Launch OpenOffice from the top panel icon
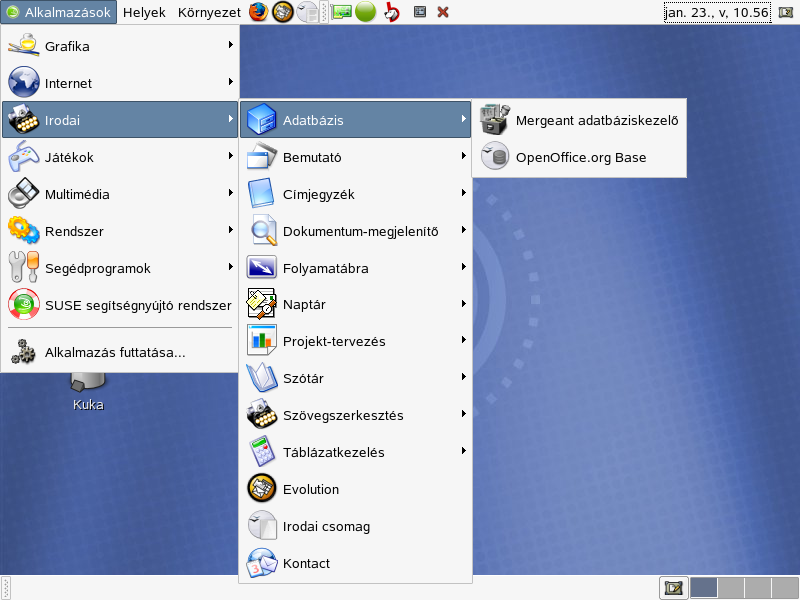The width and height of the screenshot is (800, 600). (307, 12)
